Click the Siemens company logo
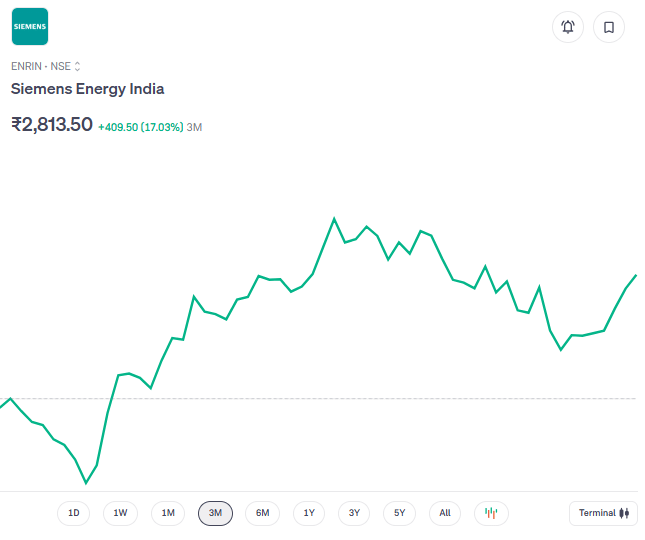The width and height of the screenshot is (645, 540). click(x=30, y=27)
